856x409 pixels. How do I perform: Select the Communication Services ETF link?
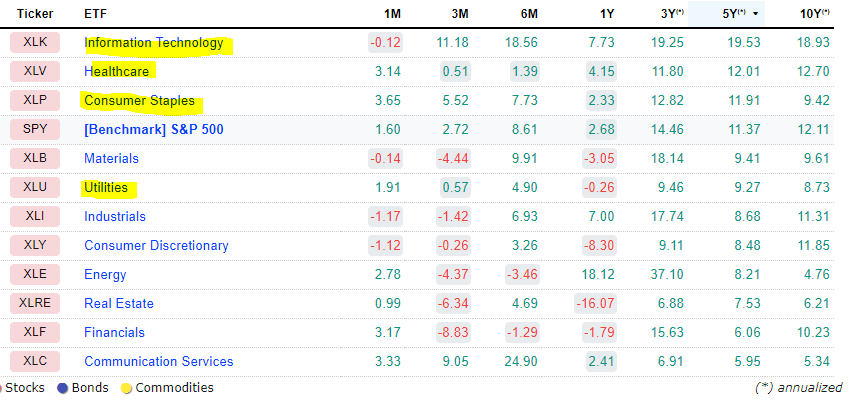coord(158,362)
